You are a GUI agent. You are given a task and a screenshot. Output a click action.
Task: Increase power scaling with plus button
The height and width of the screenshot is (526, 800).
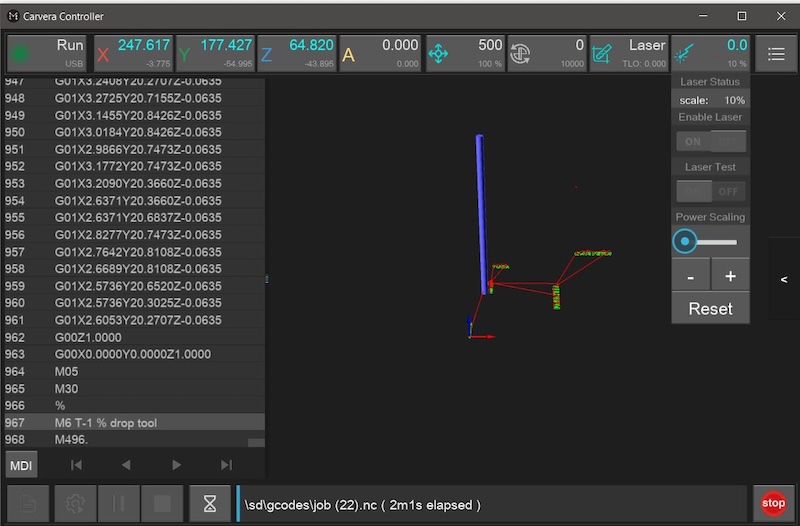coord(731,276)
